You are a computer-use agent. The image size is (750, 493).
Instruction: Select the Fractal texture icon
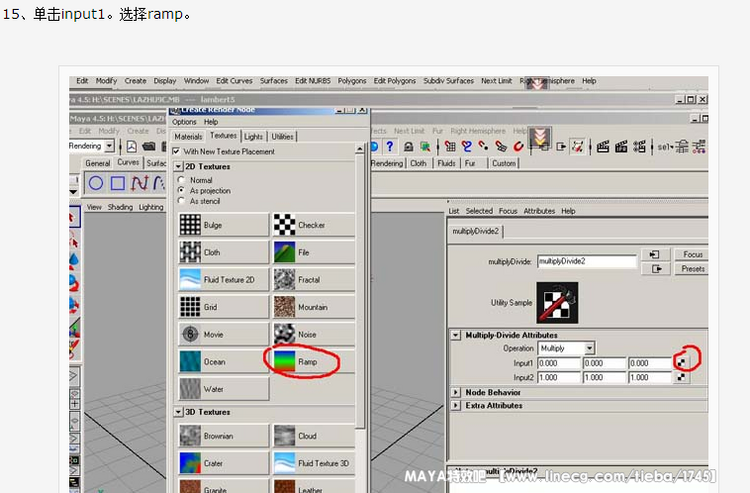click(x=283, y=280)
